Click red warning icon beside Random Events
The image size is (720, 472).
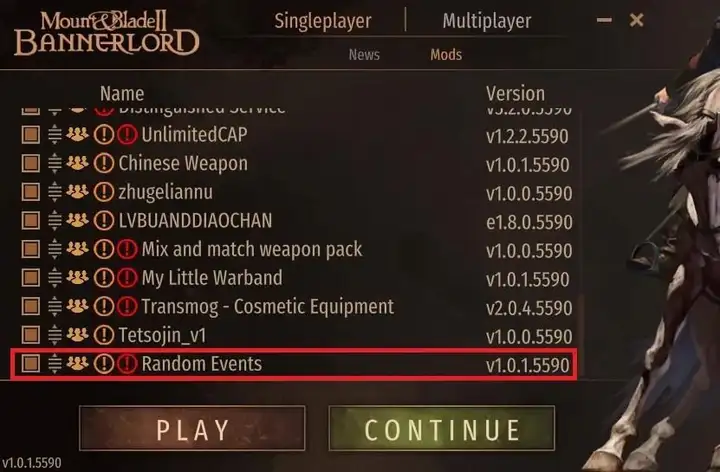click(127, 364)
